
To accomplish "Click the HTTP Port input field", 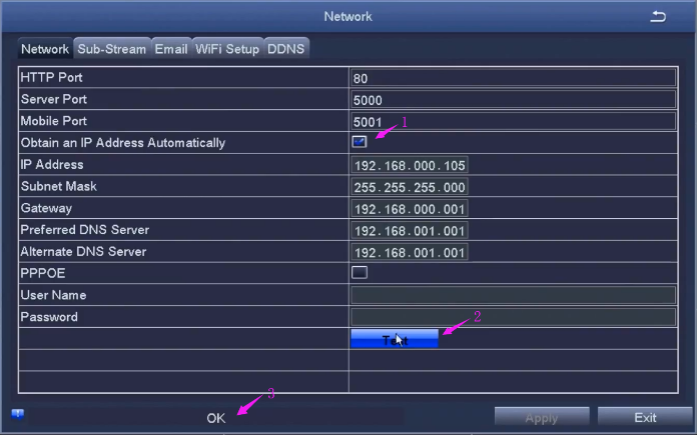I will coord(513,78).
